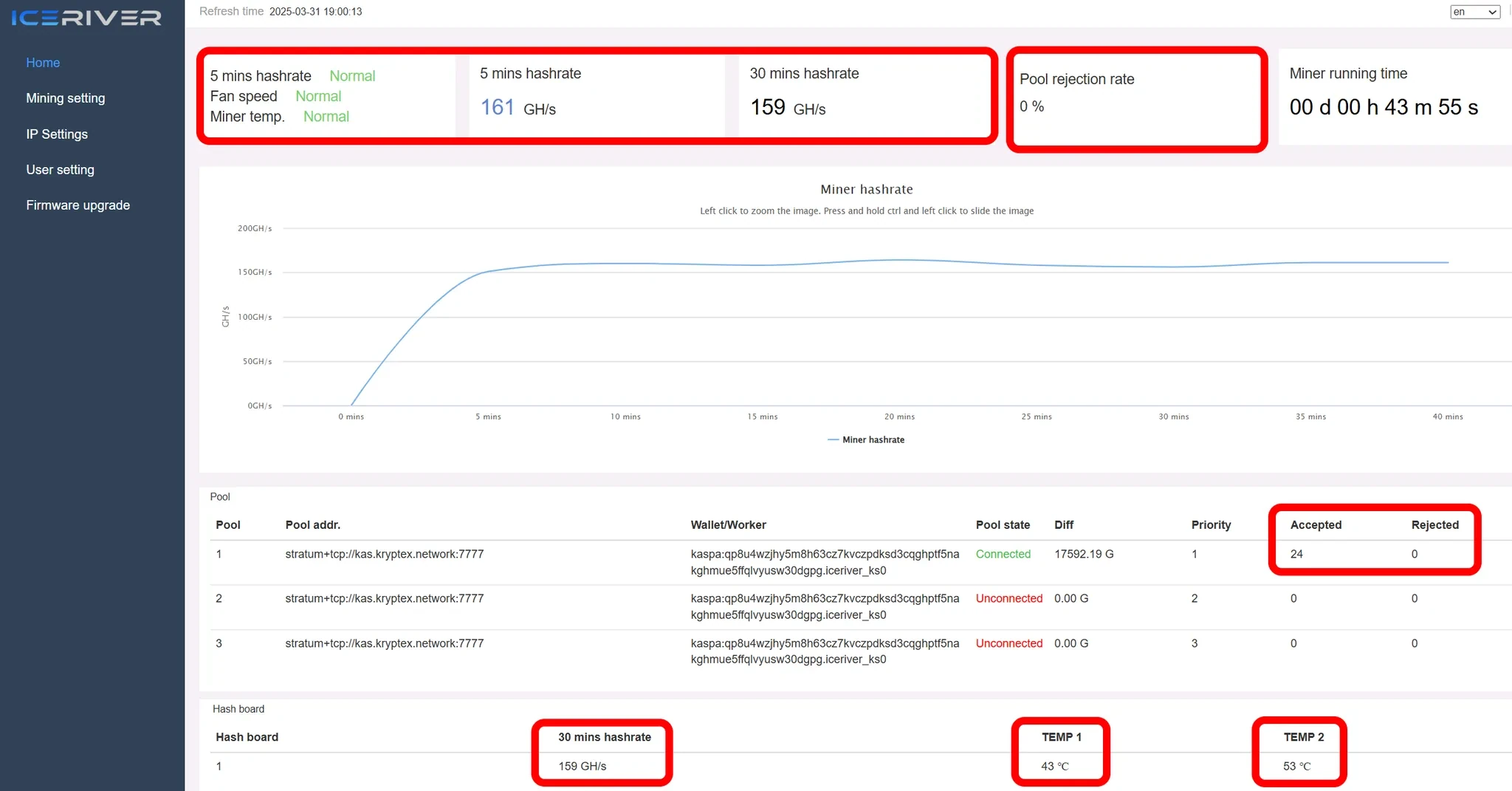The height and width of the screenshot is (791, 1512).
Task: Open the Home page
Action: pos(43,63)
